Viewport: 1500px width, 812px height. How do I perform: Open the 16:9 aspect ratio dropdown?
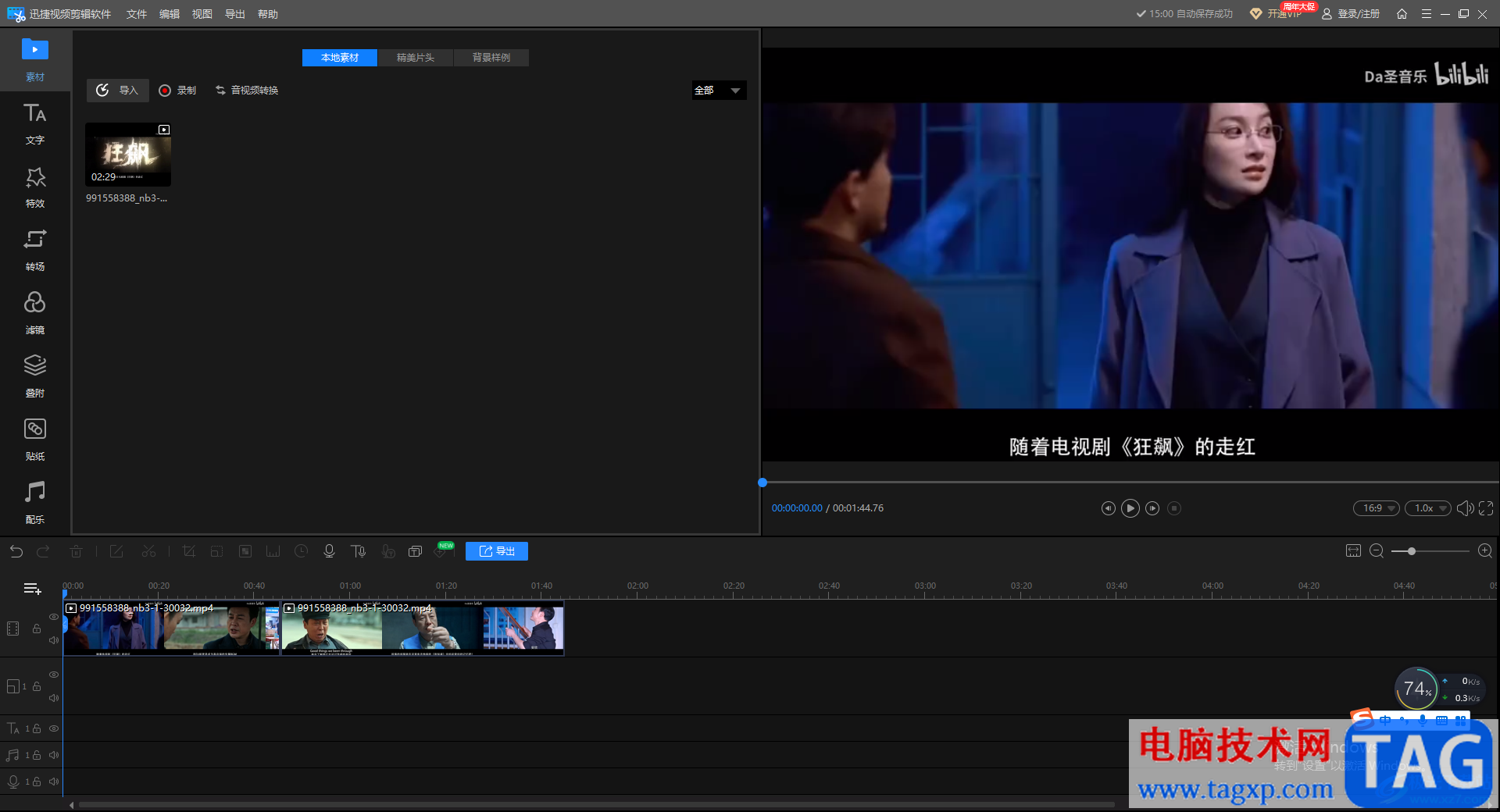tap(1377, 508)
